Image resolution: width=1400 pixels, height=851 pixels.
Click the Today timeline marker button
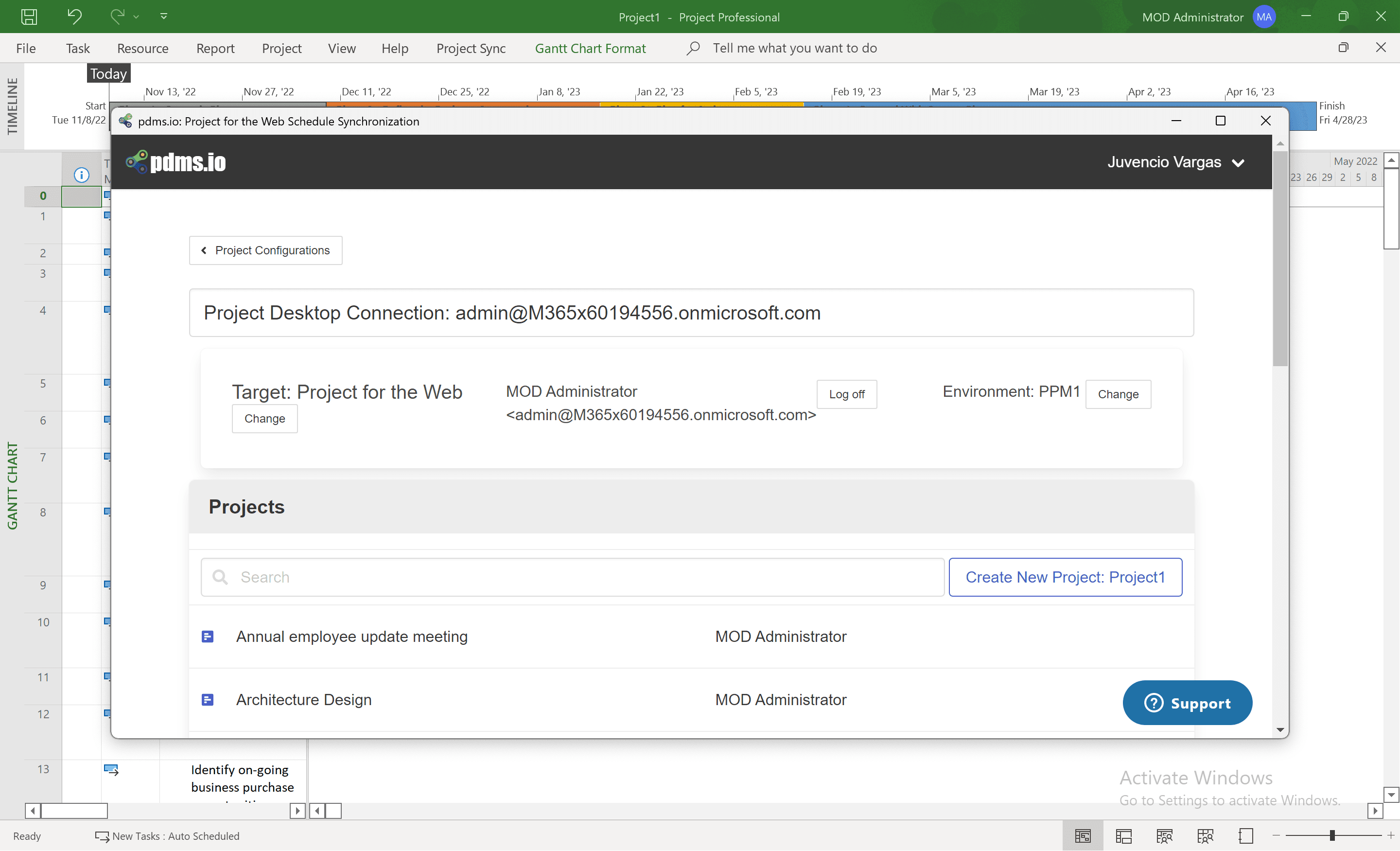[108, 73]
